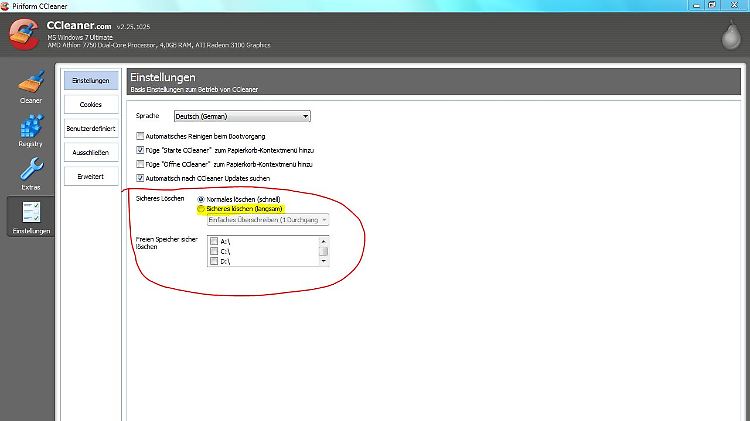The width and height of the screenshot is (750, 421).
Task: Open the Einfaches Überschreiben passes dropdown
Action: 268,220
